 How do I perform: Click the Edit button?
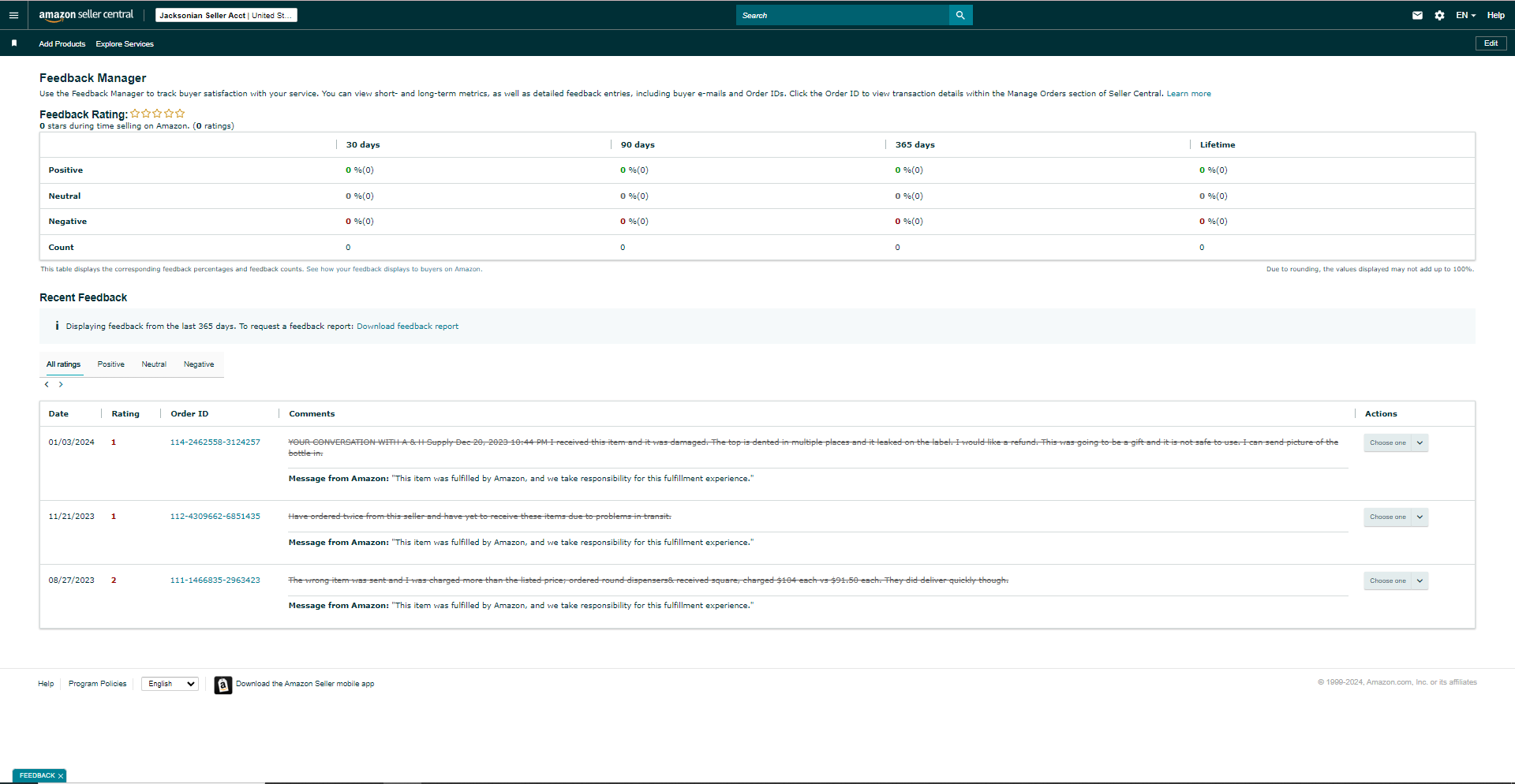click(x=1491, y=43)
